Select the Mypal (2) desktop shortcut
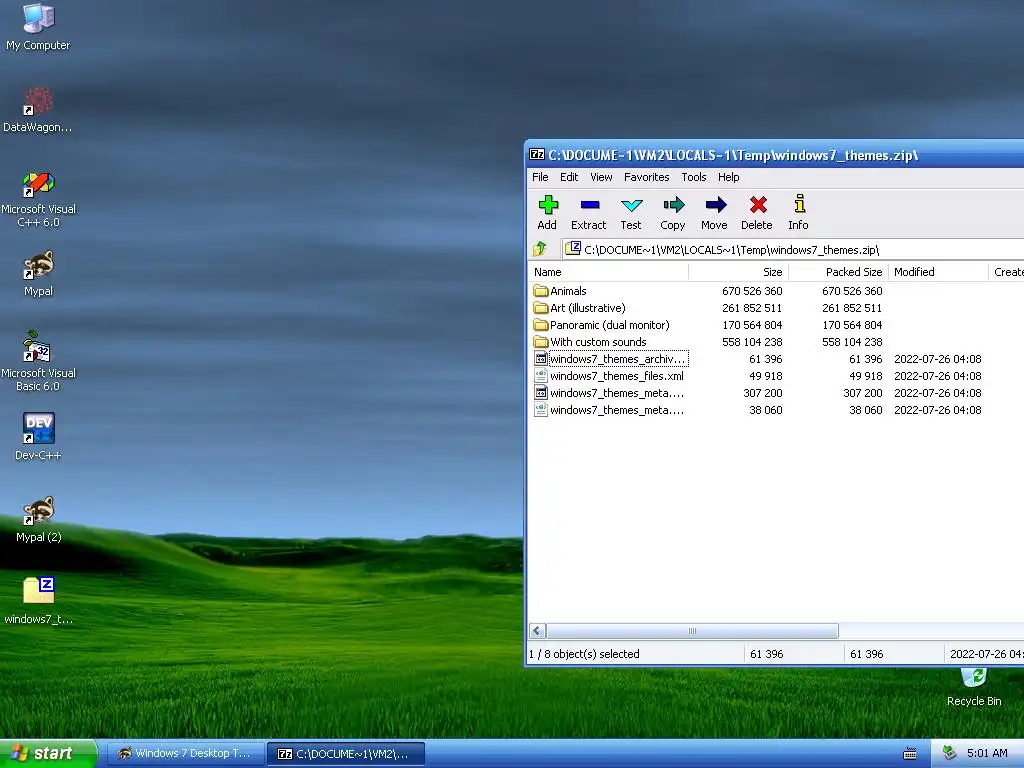Image resolution: width=1024 pixels, height=768 pixels. coord(38,519)
